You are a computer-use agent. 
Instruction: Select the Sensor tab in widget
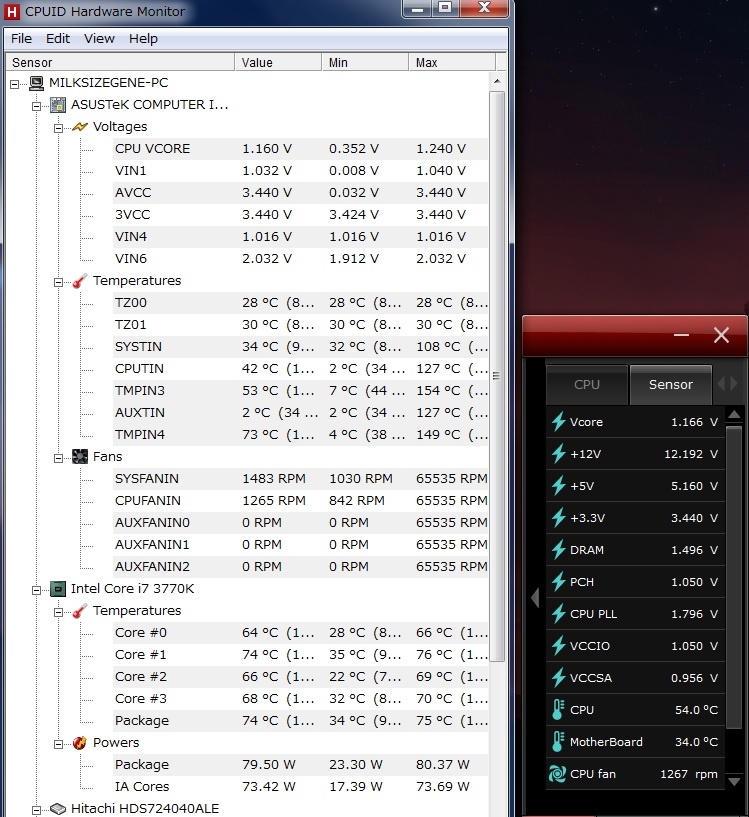click(x=670, y=384)
